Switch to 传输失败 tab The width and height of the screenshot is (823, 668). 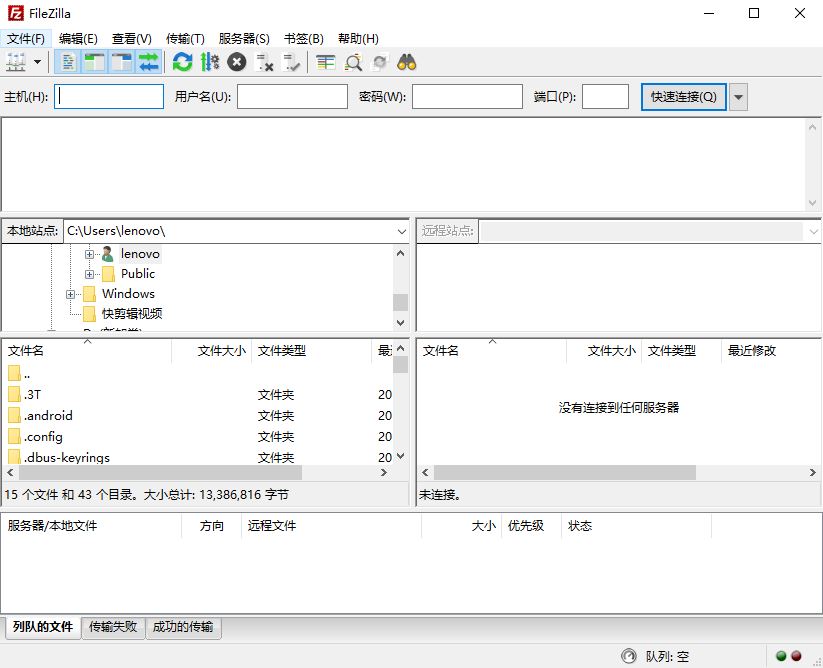(x=113, y=627)
